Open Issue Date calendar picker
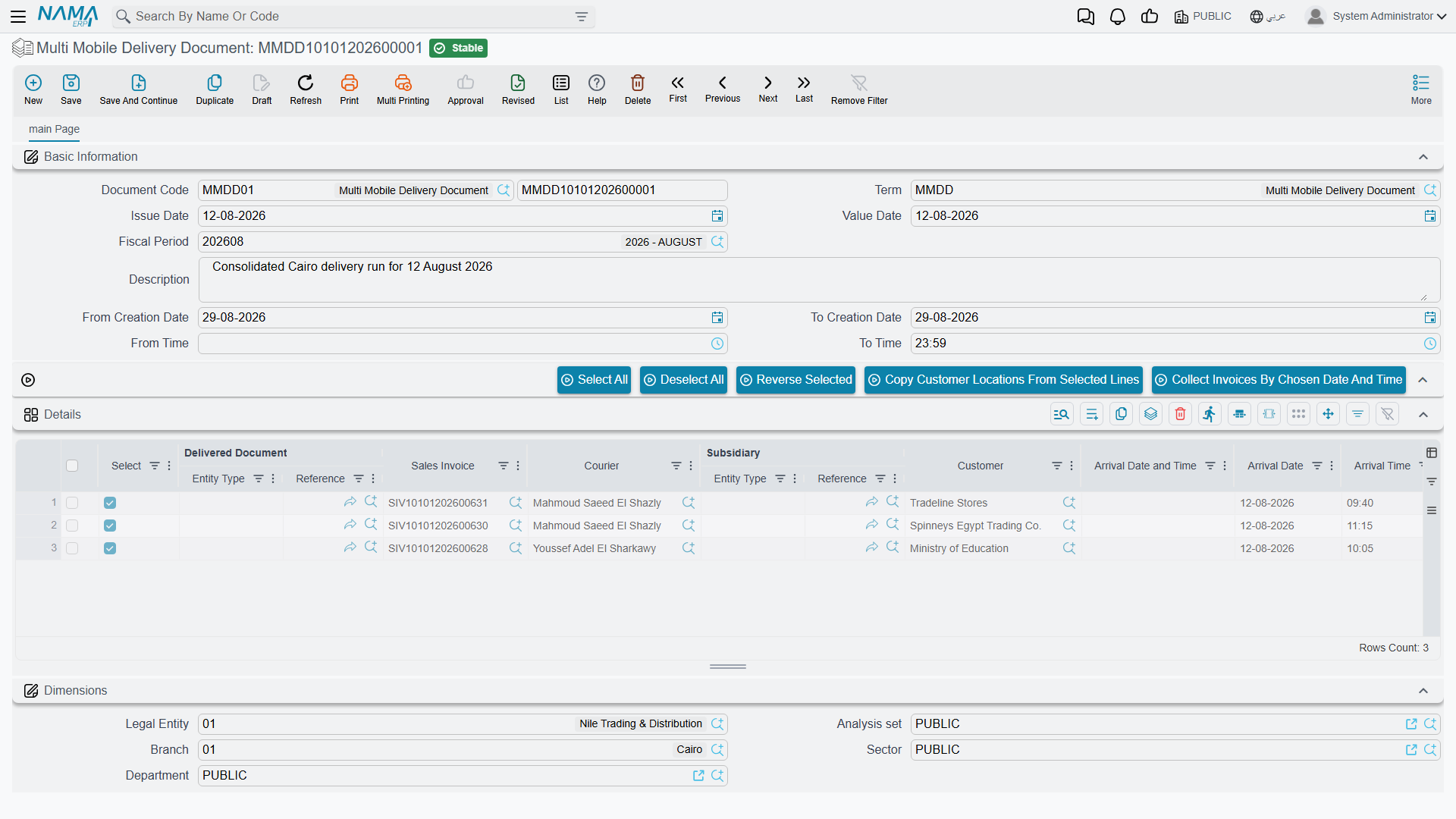1456x819 pixels. [717, 216]
